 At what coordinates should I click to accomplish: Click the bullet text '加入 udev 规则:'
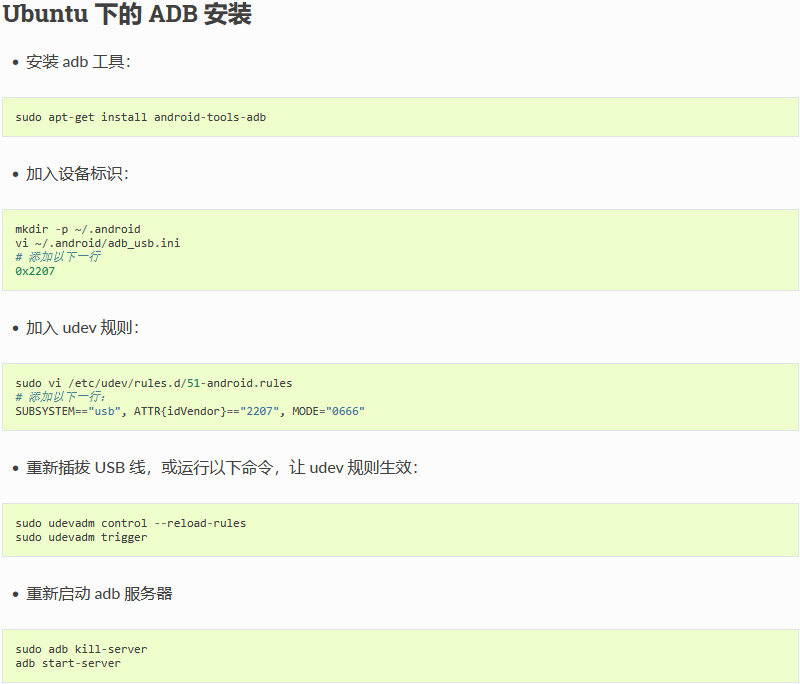(x=83, y=328)
